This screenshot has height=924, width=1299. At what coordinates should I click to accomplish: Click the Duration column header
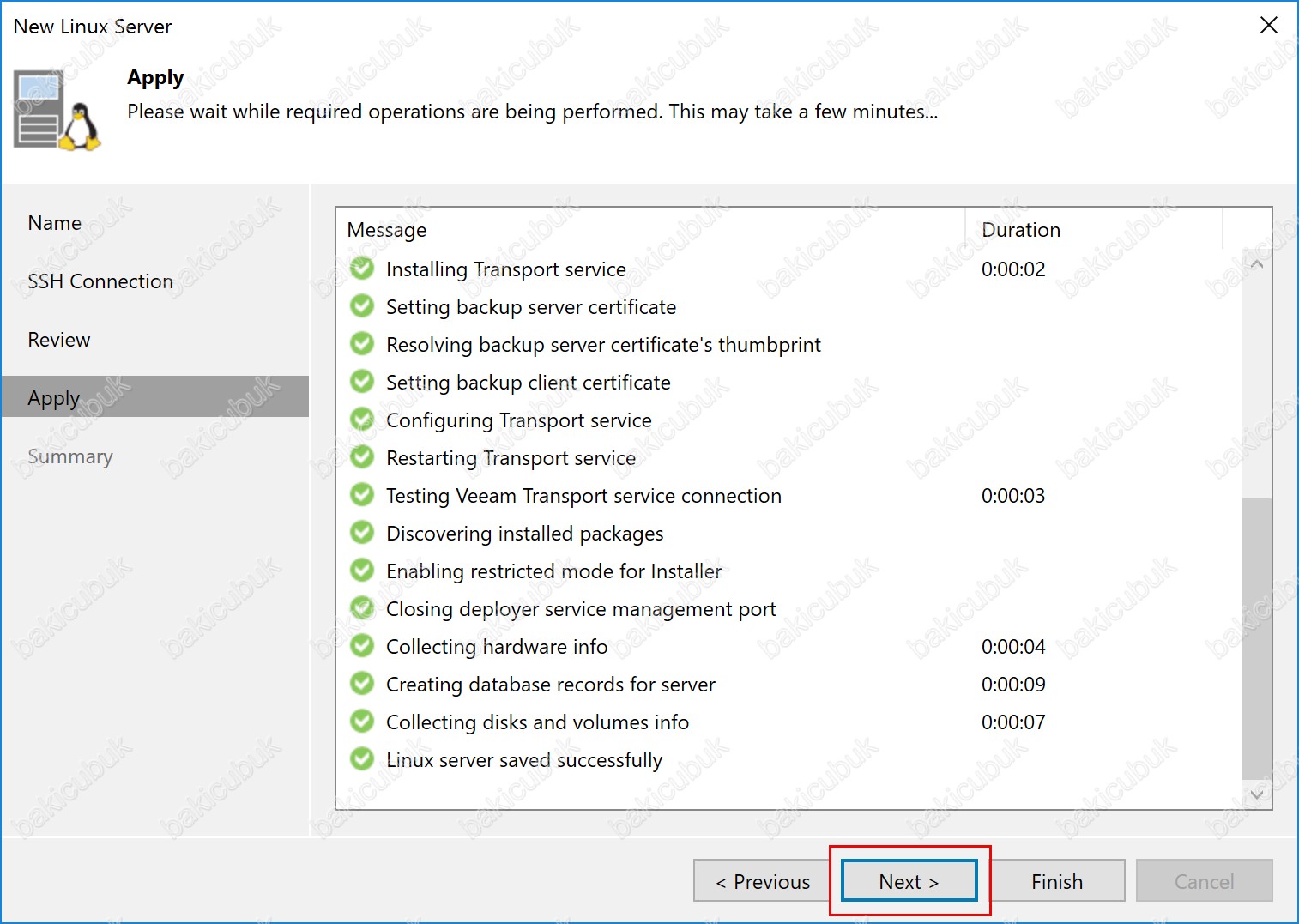point(1021,230)
